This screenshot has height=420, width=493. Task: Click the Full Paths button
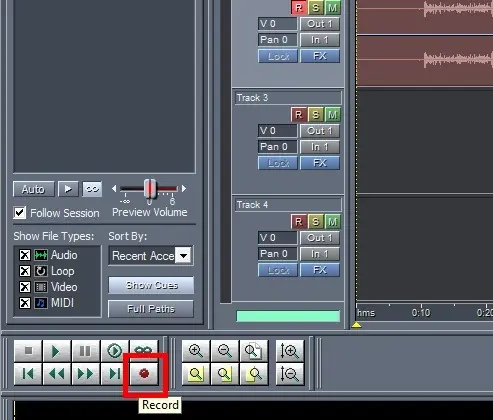[x=151, y=309]
